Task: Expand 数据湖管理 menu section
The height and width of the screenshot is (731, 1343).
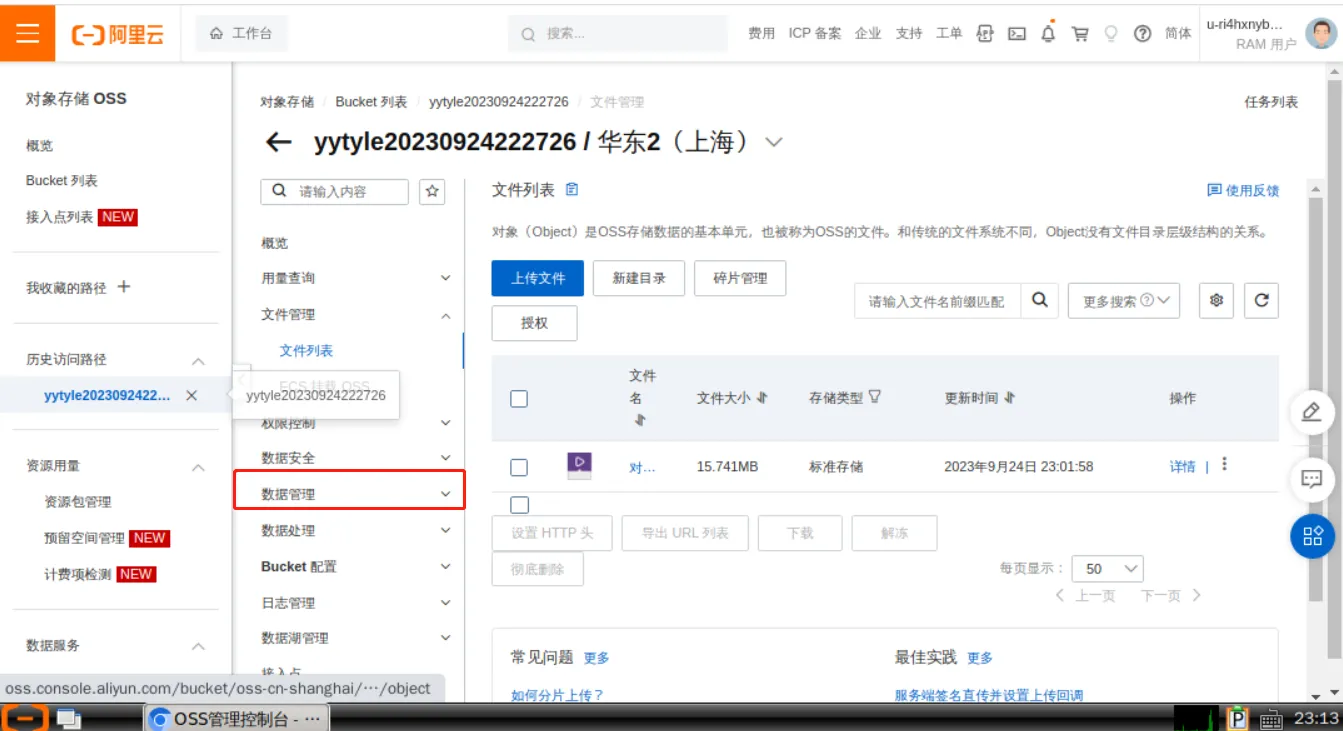Action: click(x=446, y=638)
